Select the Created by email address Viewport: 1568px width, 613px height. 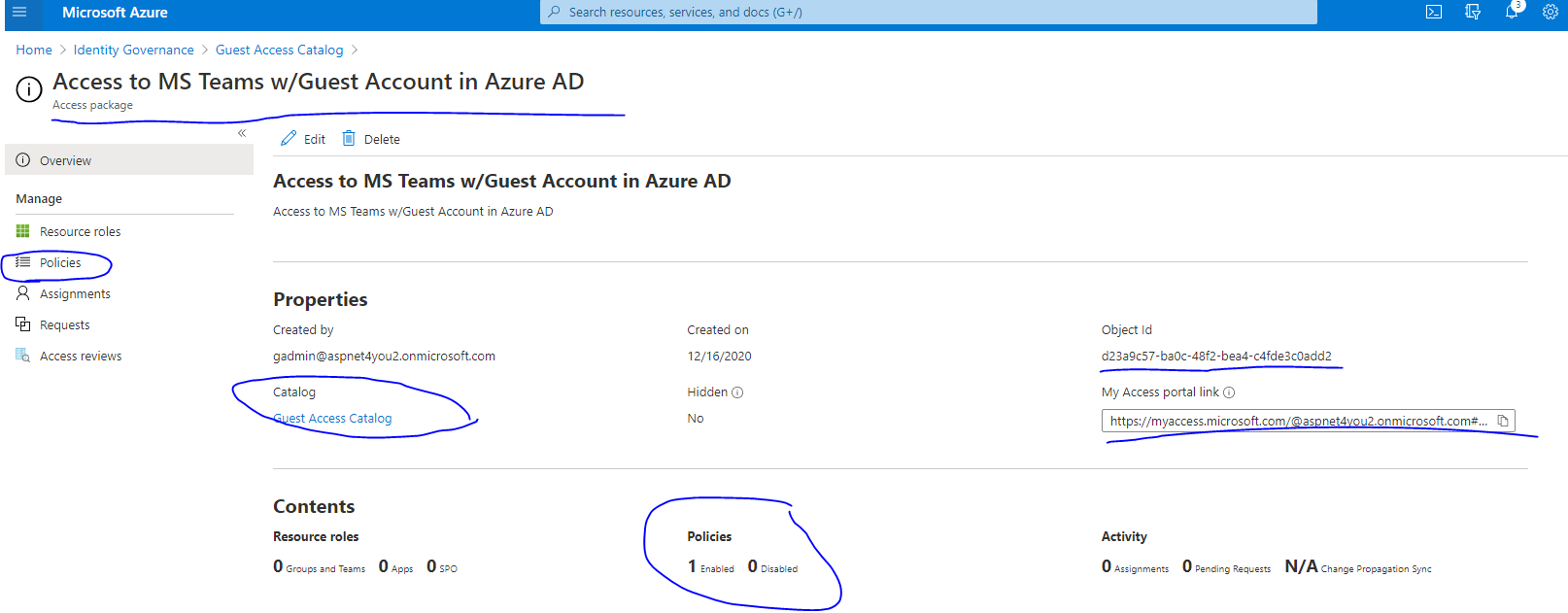[x=384, y=356]
